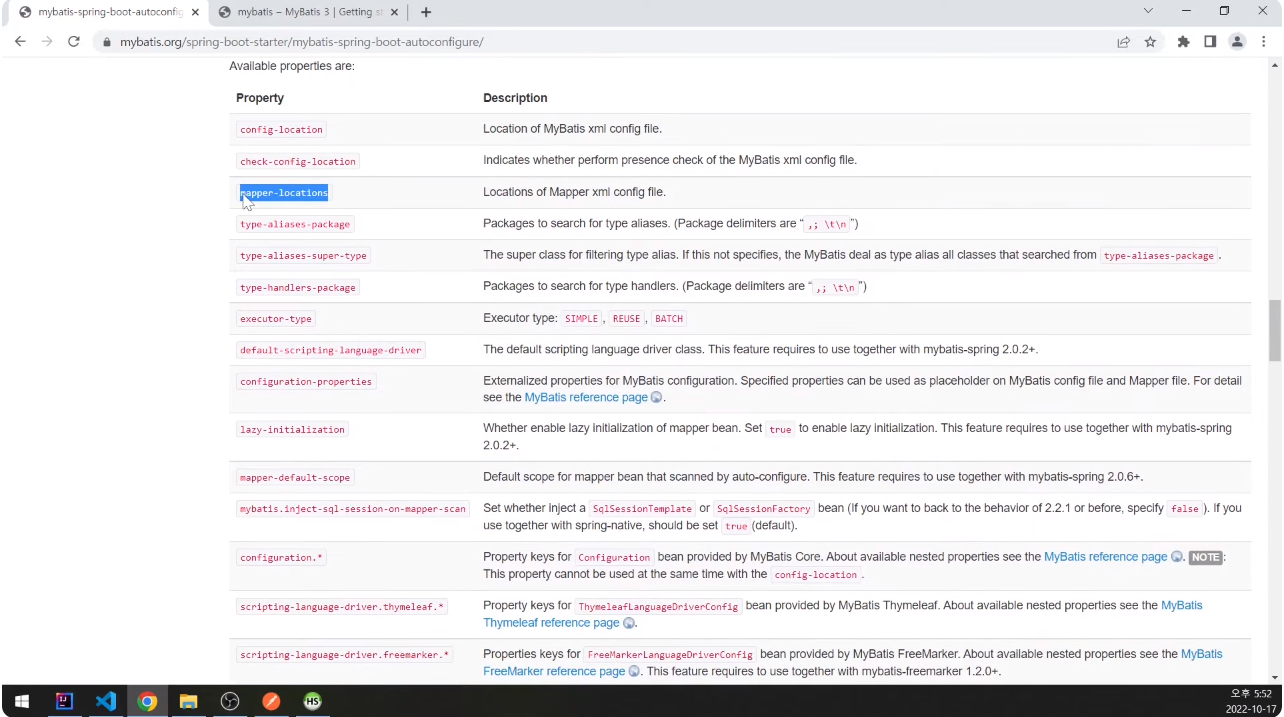Click the configuration-properties property code

(x=306, y=381)
